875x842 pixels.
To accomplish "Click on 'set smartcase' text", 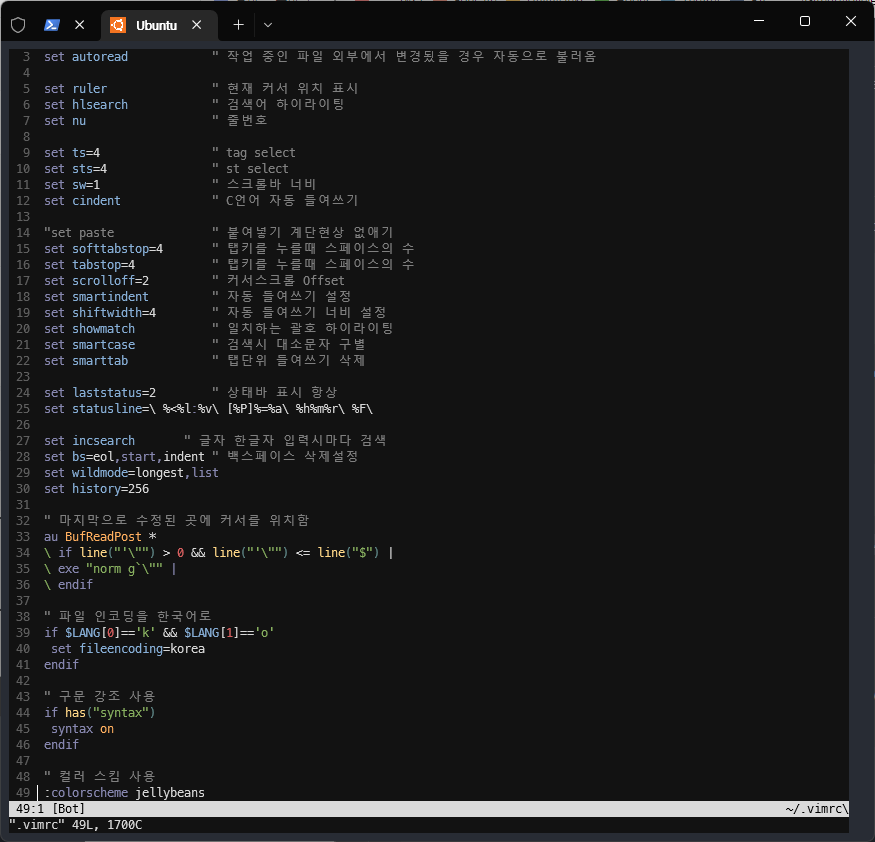I will pyautogui.click(x=89, y=345).
